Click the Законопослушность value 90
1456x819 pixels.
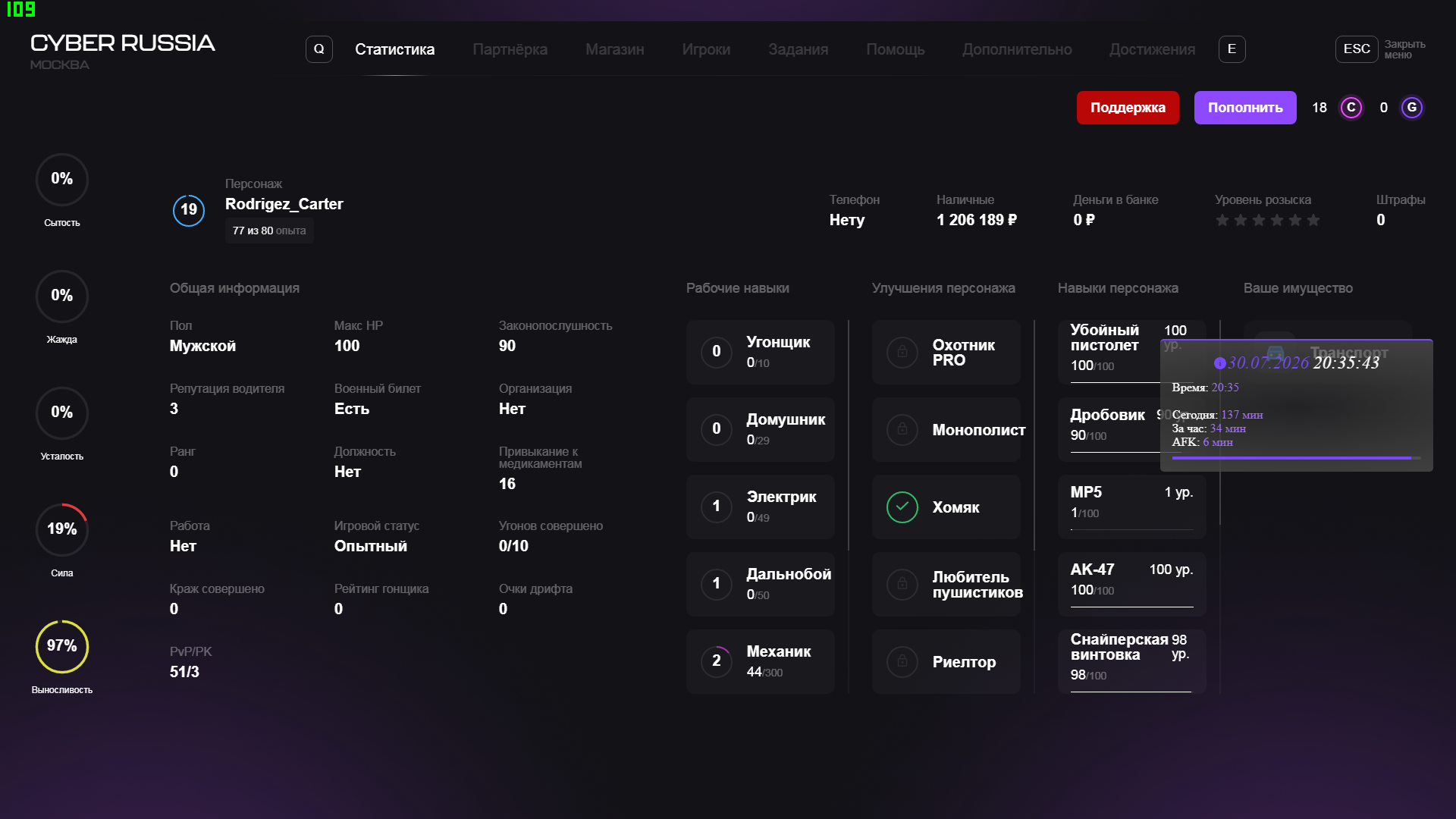coord(507,346)
